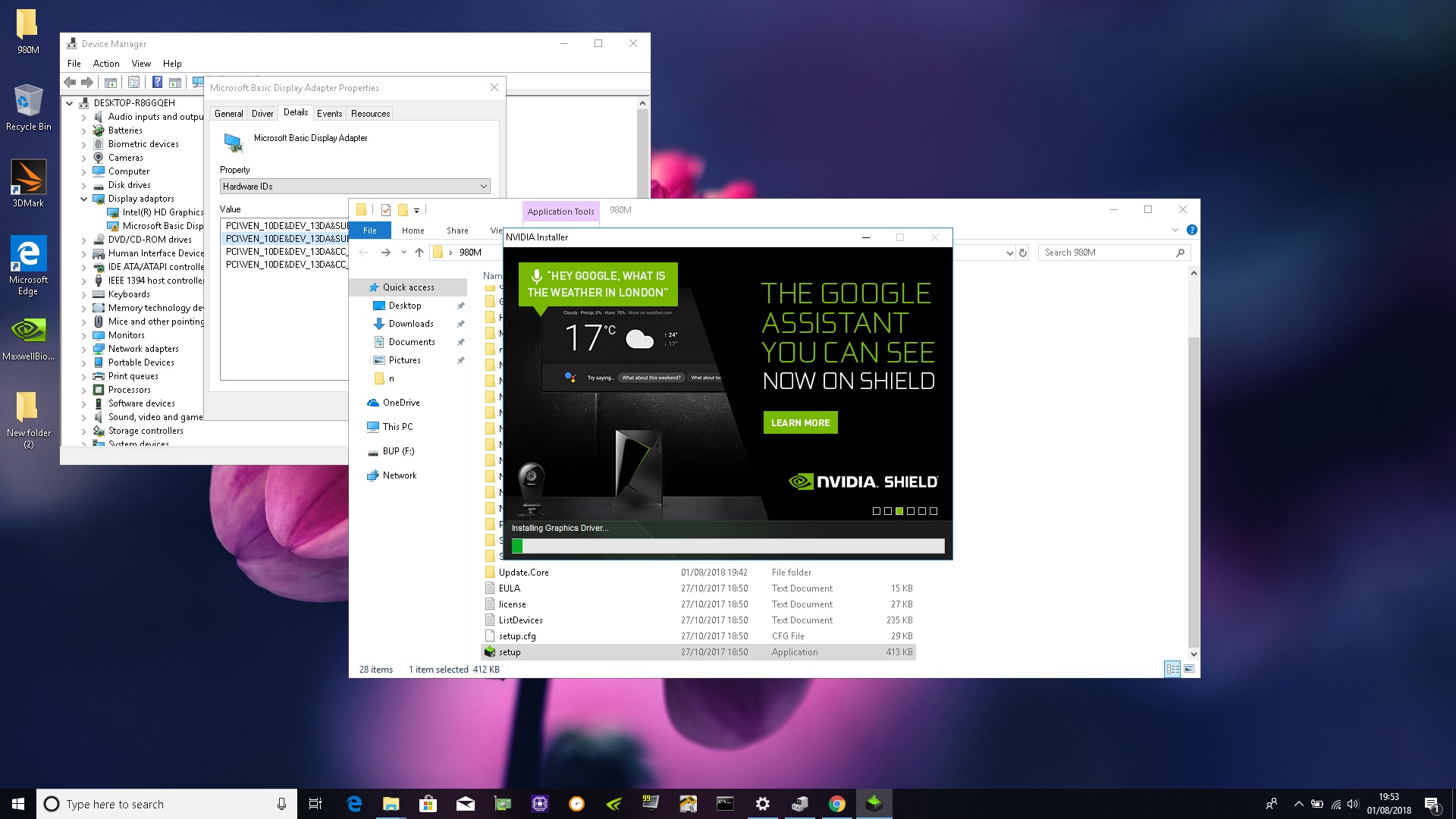Expand the Explorer ribbon chevron
This screenshot has height=819, width=1456.
pyautogui.click(x=1175, y=230)
